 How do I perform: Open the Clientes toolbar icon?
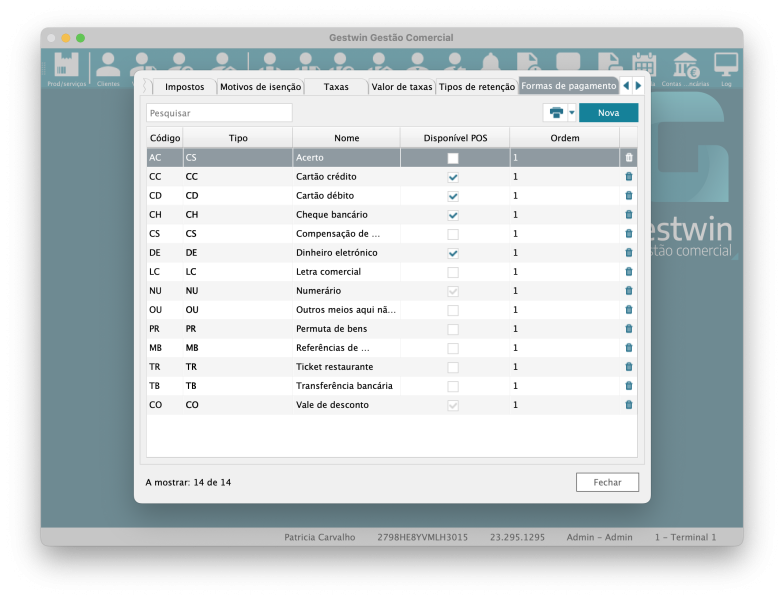(108, 67)
